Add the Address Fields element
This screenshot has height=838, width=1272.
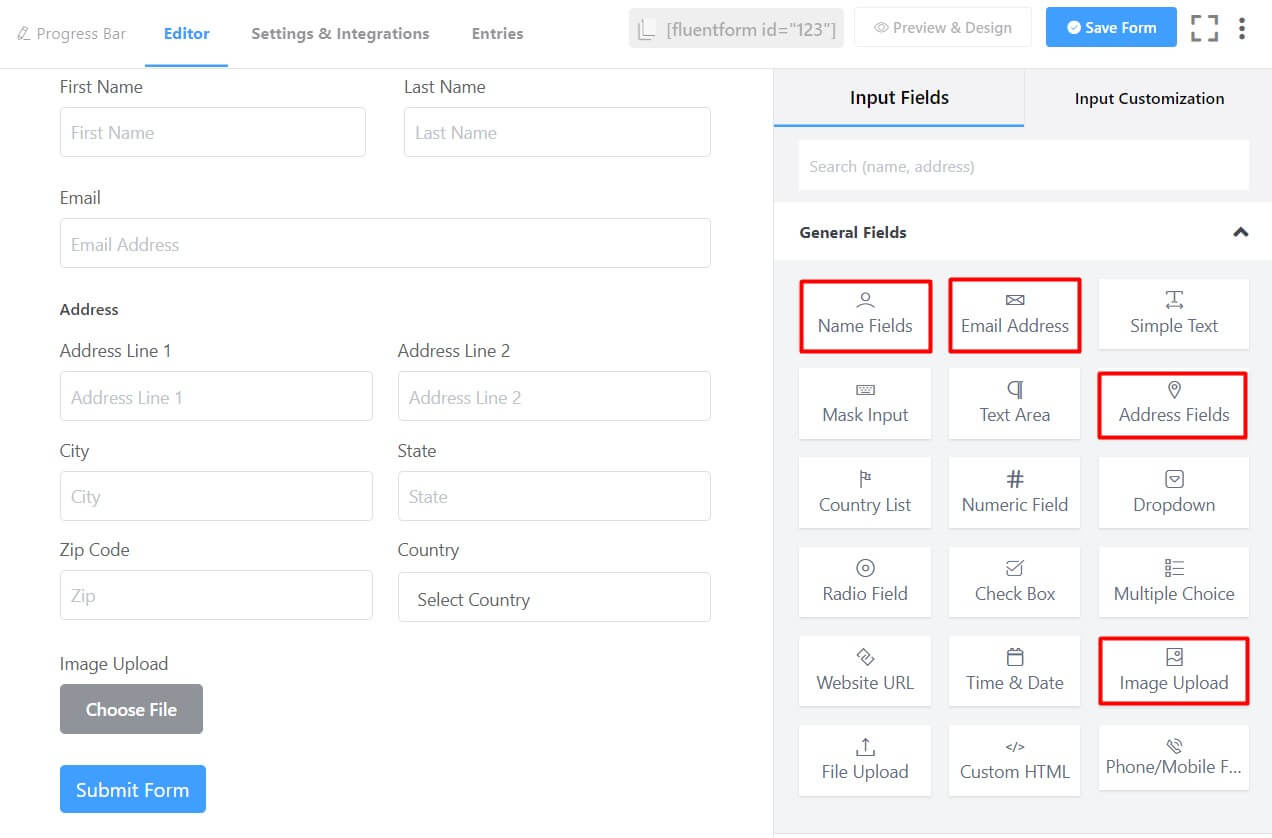click(x=1172, y=404)
